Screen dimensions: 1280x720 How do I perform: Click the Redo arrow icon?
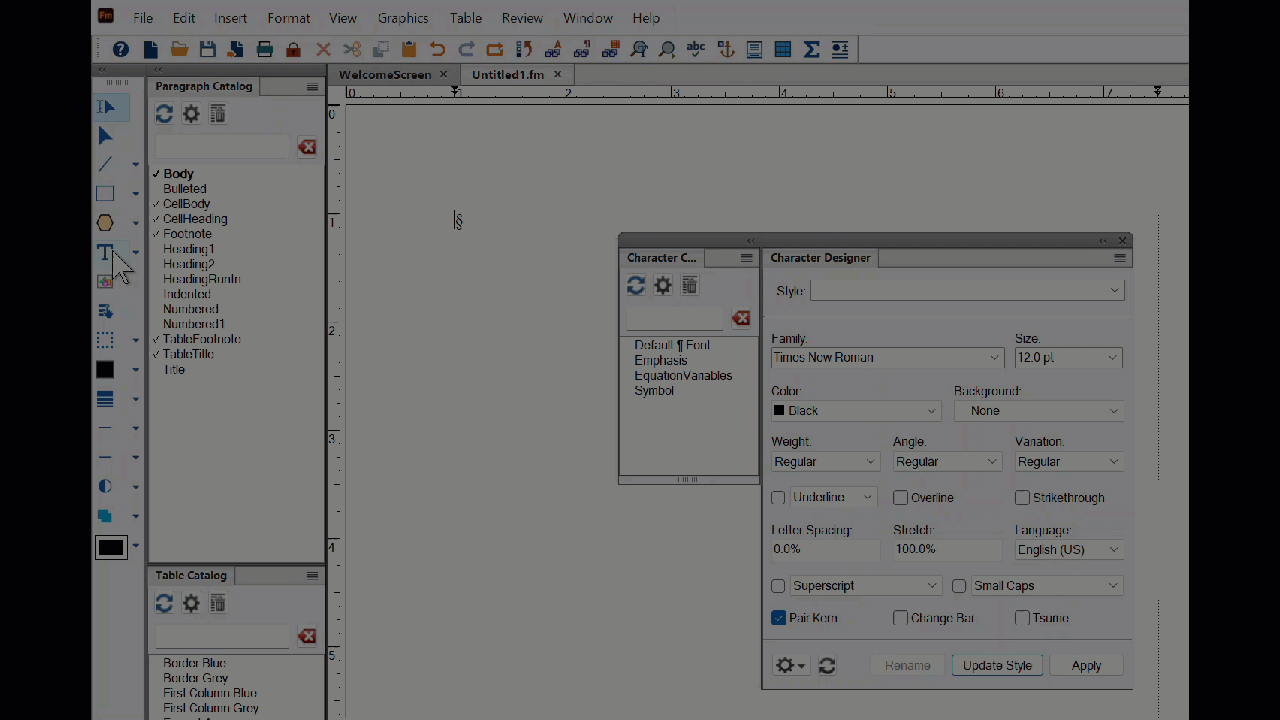pos(466,49)
